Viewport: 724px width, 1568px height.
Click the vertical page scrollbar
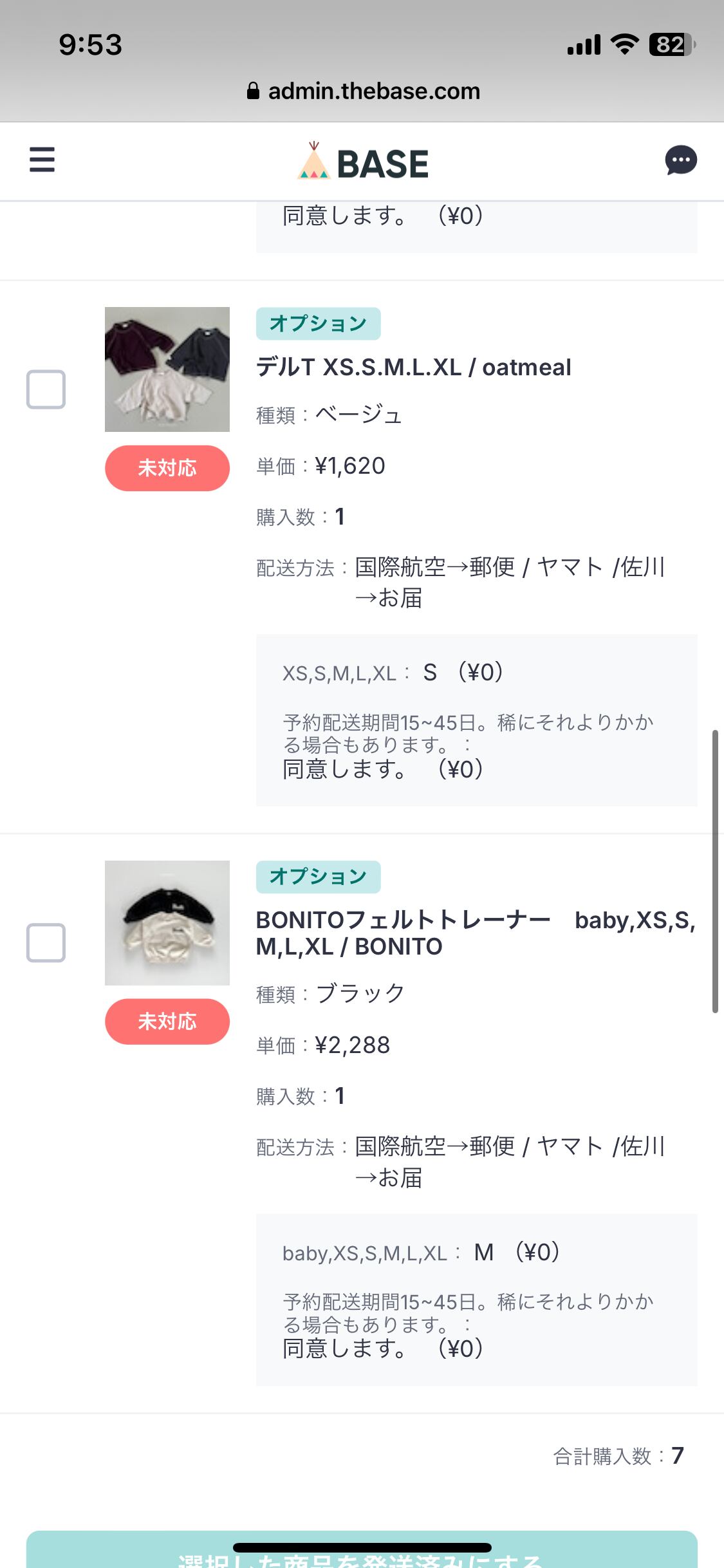point(715,872)
